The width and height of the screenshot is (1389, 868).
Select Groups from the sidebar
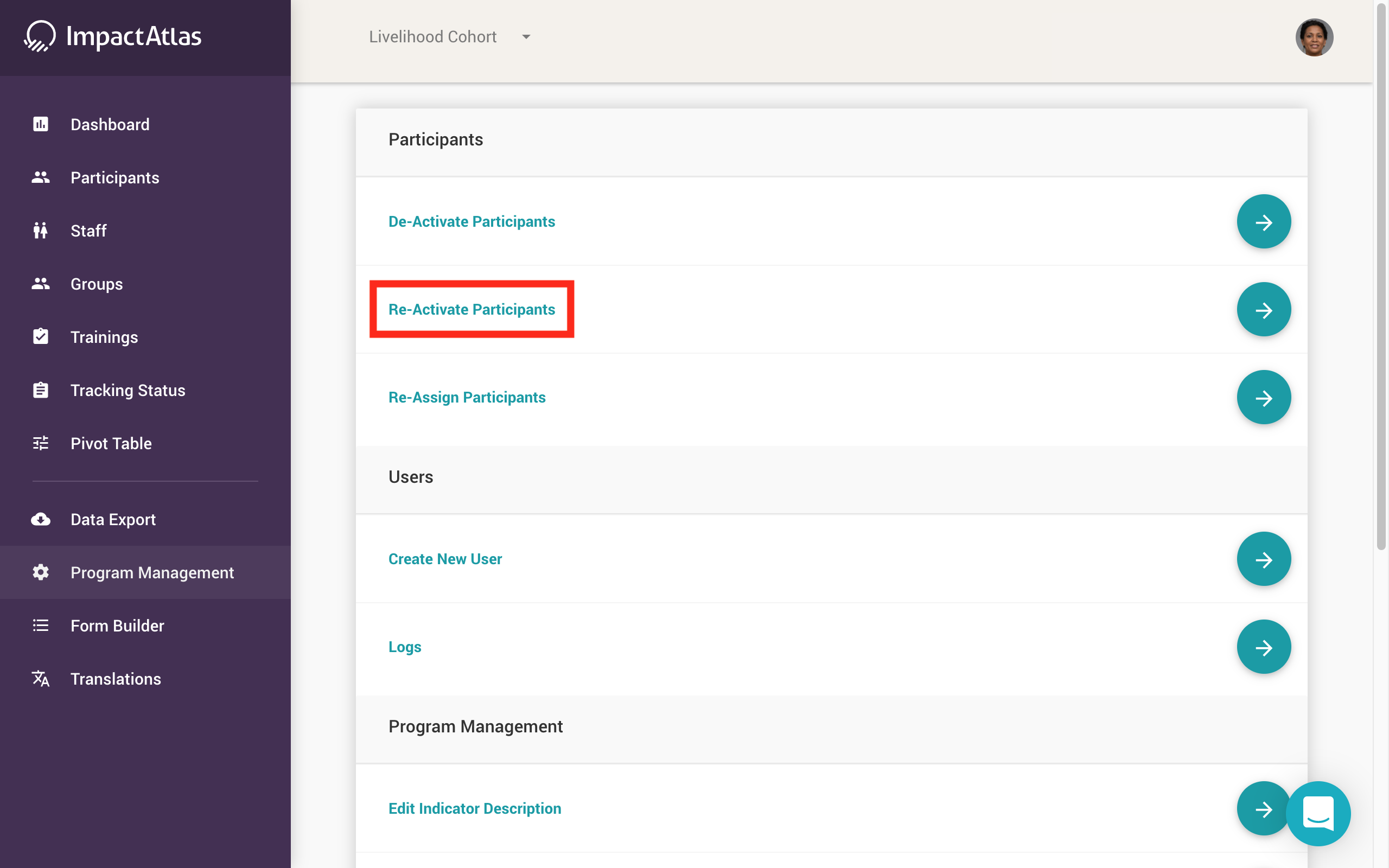(x=97, y=284)
